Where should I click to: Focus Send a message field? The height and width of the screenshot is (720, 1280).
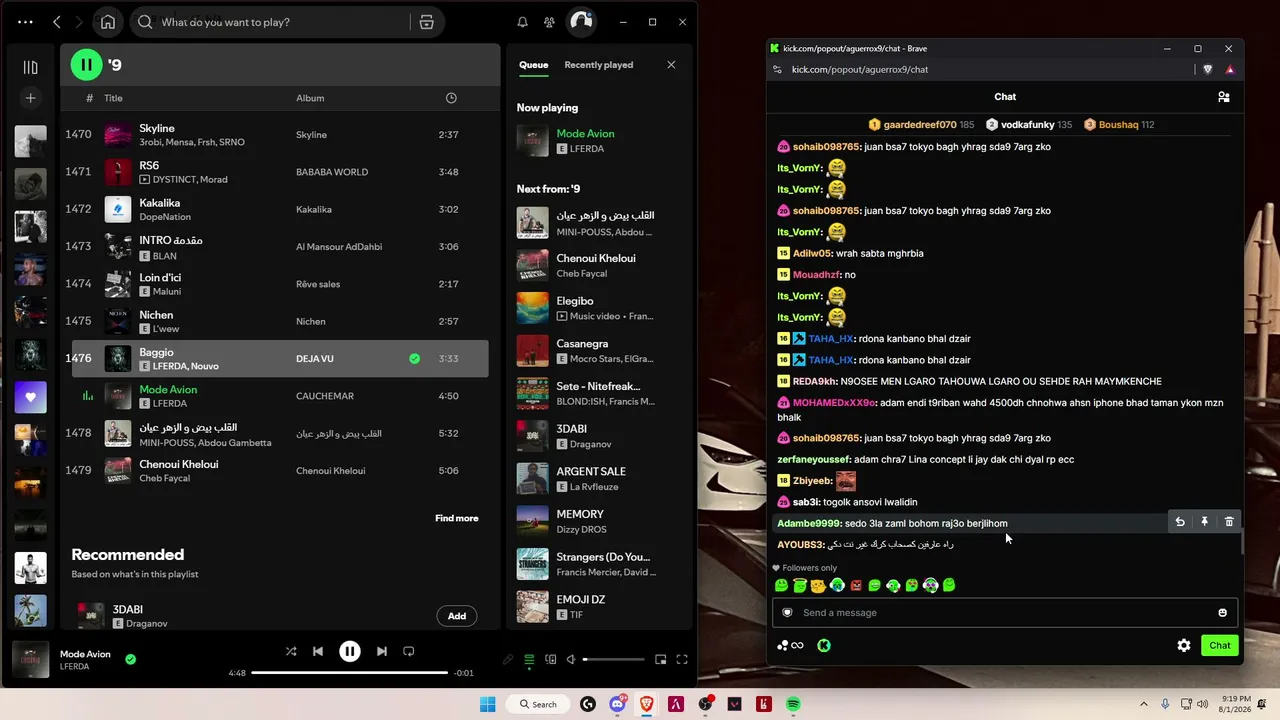point(1005,613)
